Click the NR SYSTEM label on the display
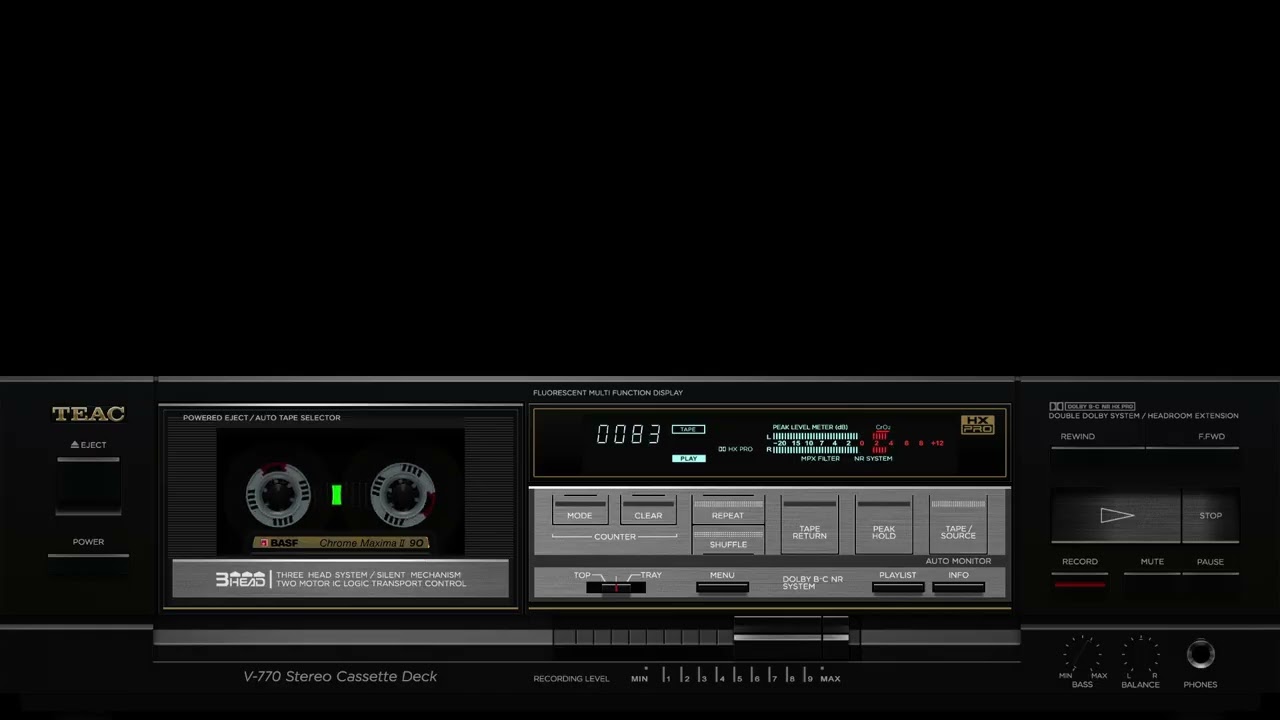The image size is (1280, 720). coord(873,459)
